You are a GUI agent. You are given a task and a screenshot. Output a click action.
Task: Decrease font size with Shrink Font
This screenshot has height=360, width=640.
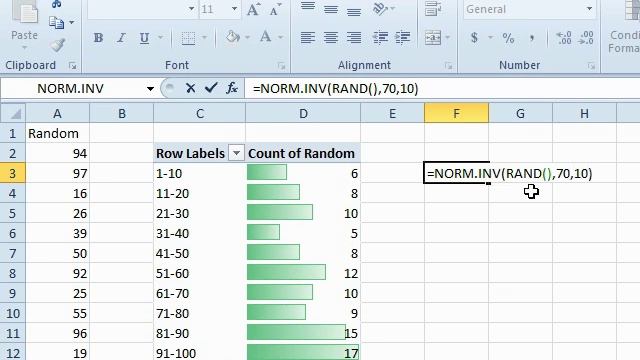point(276,9)
